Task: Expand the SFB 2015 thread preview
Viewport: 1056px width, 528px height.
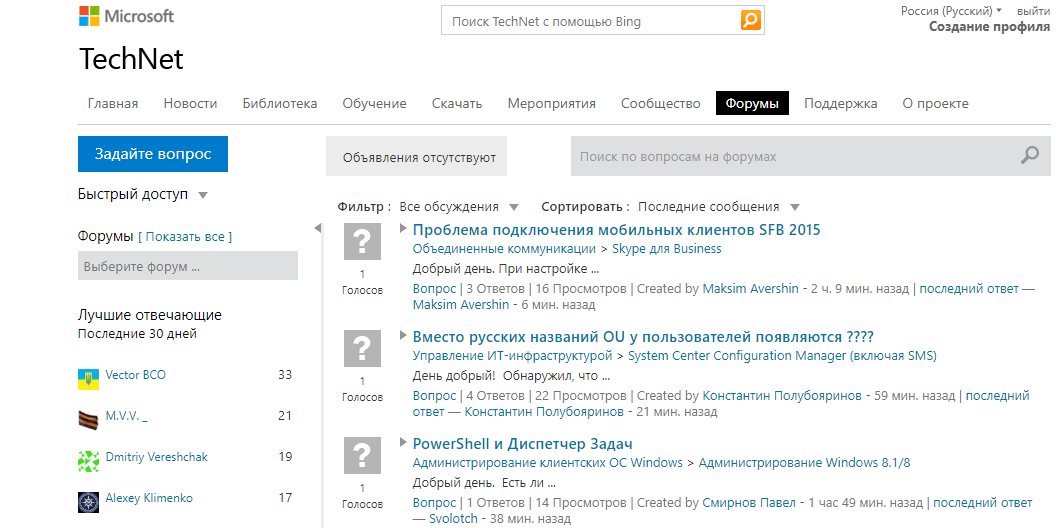Action: 403,228
